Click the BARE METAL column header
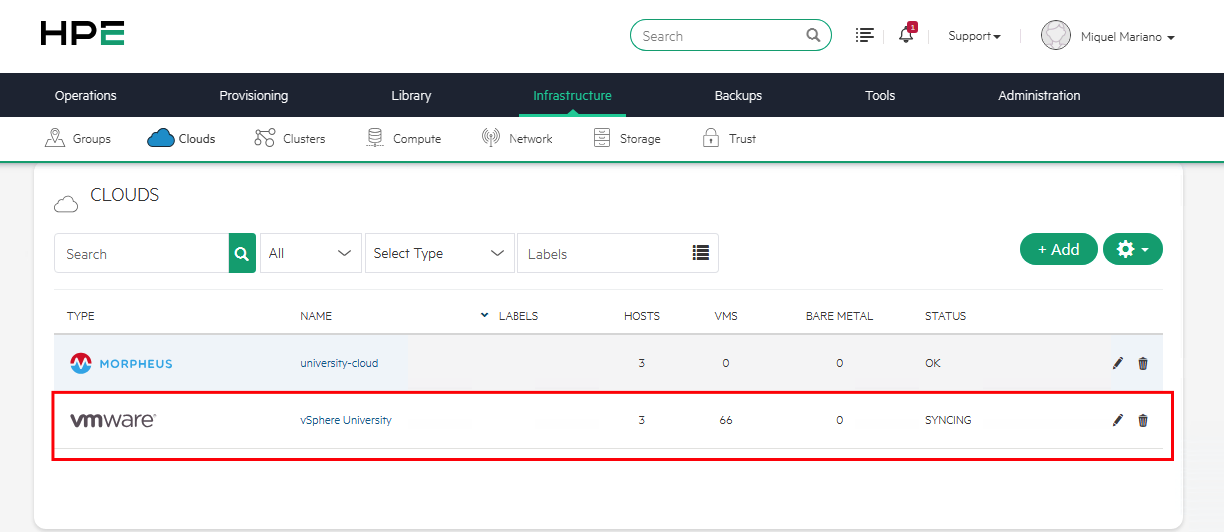Image resolution: width=1224 pixels, height=532 pixels. point(839,316)
